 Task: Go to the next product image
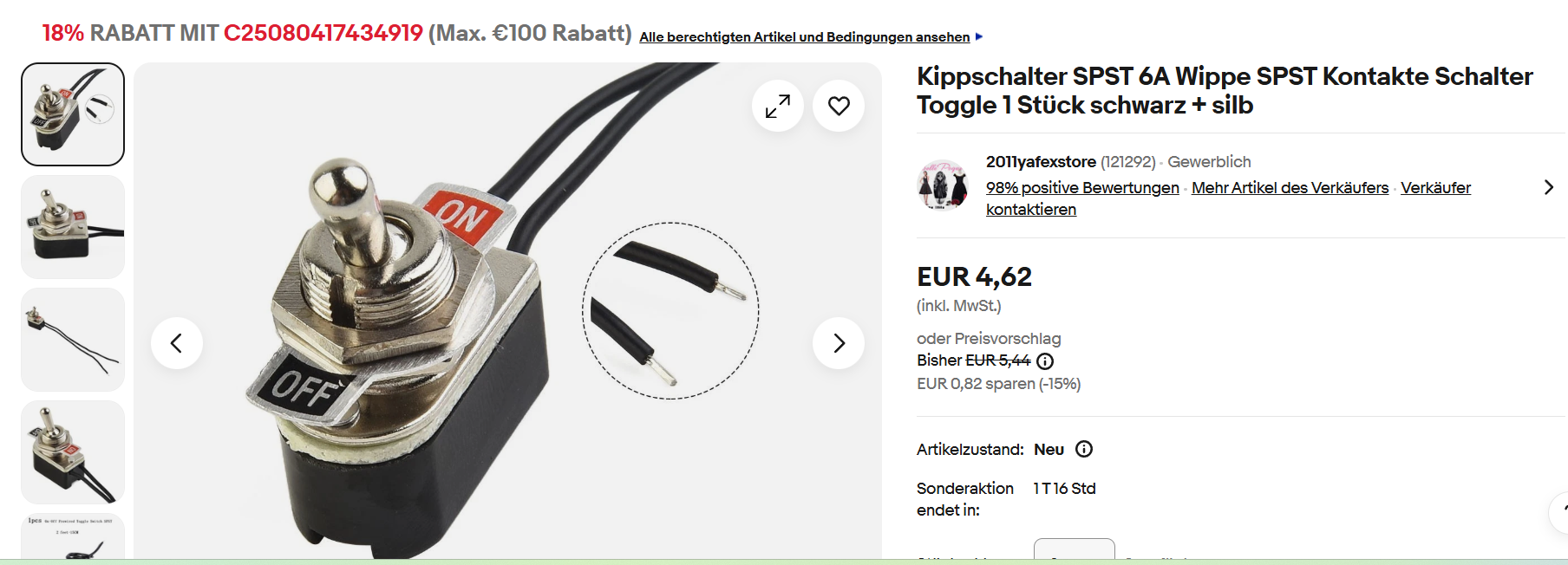point(839,343)
